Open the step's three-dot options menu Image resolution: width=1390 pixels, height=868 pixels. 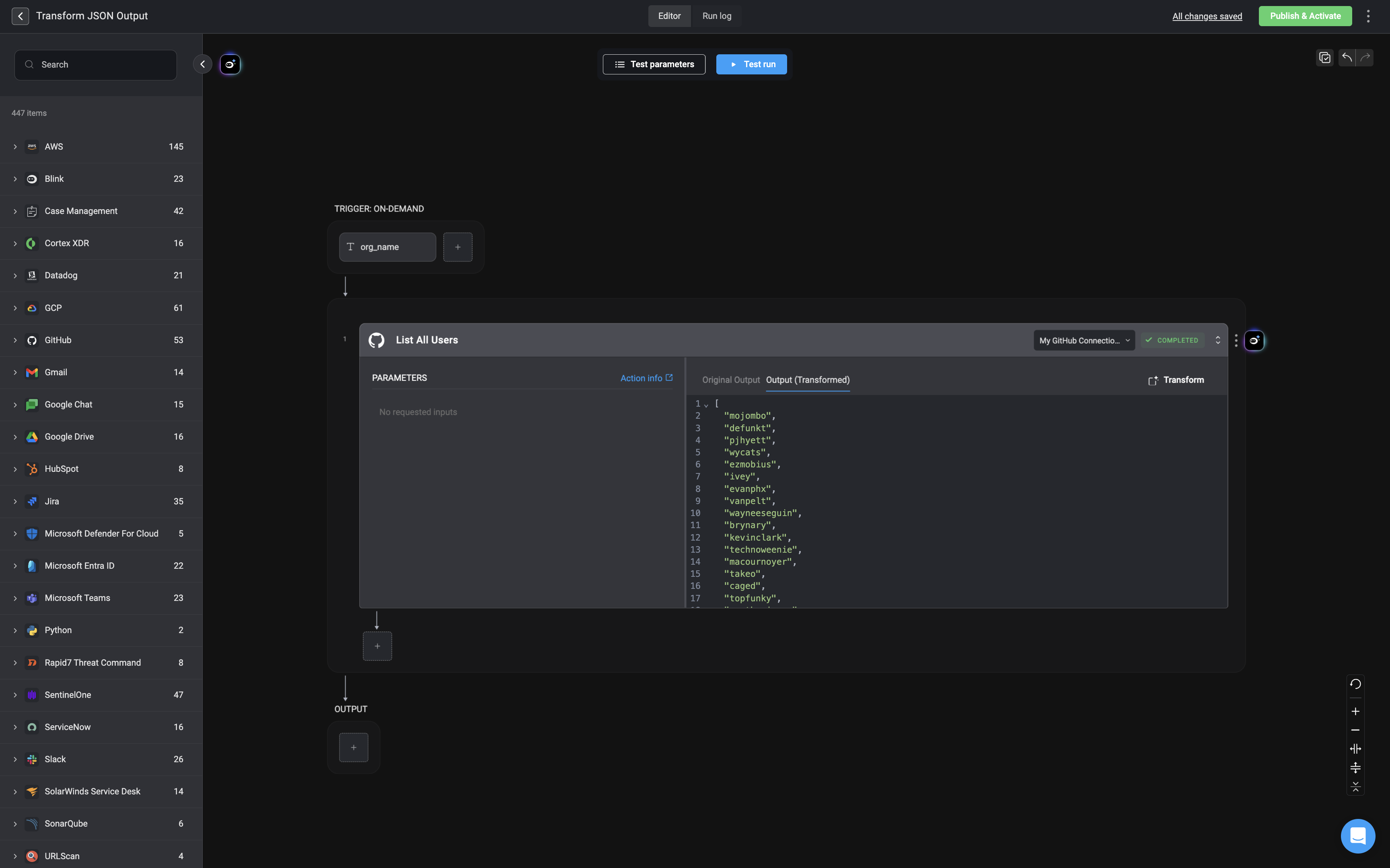tap(1236, 340)
